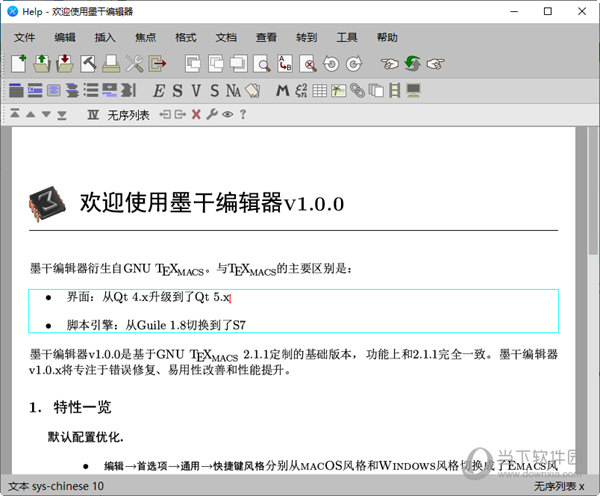Open the 查看 menu
Screen dimensions: 600x496
pos(266,38)
